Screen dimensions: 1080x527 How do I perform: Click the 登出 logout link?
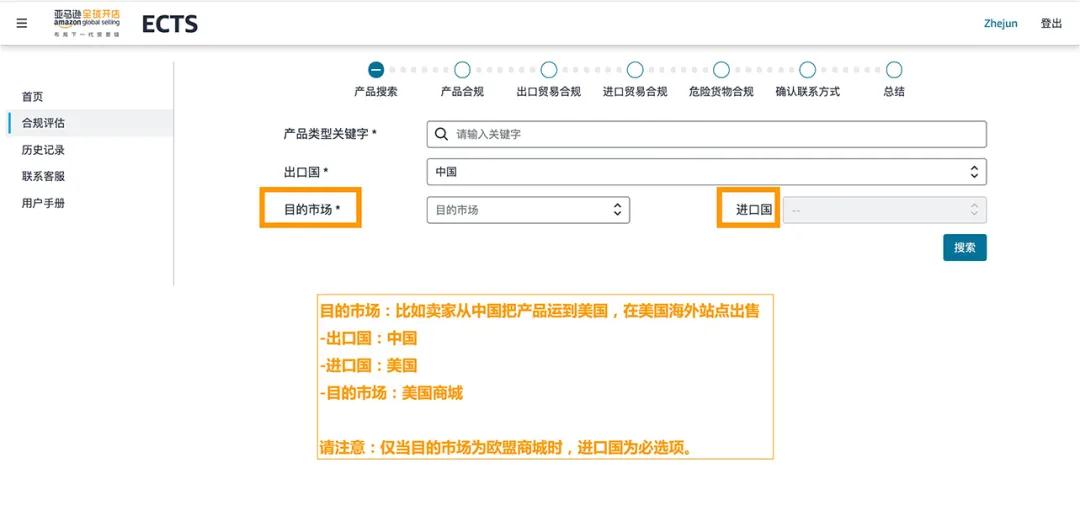[1051, 23]
